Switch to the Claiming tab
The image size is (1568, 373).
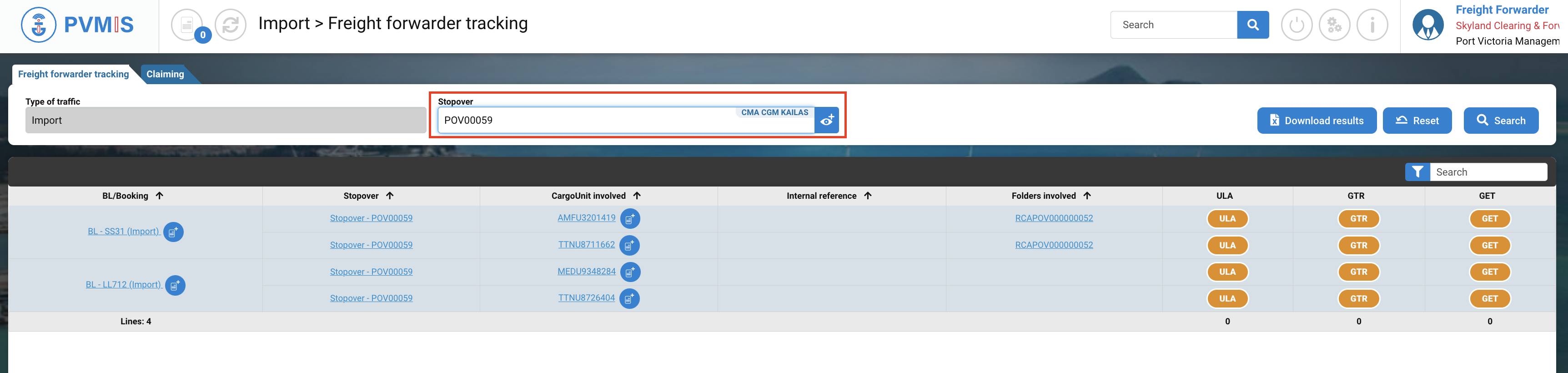[165, 74]
